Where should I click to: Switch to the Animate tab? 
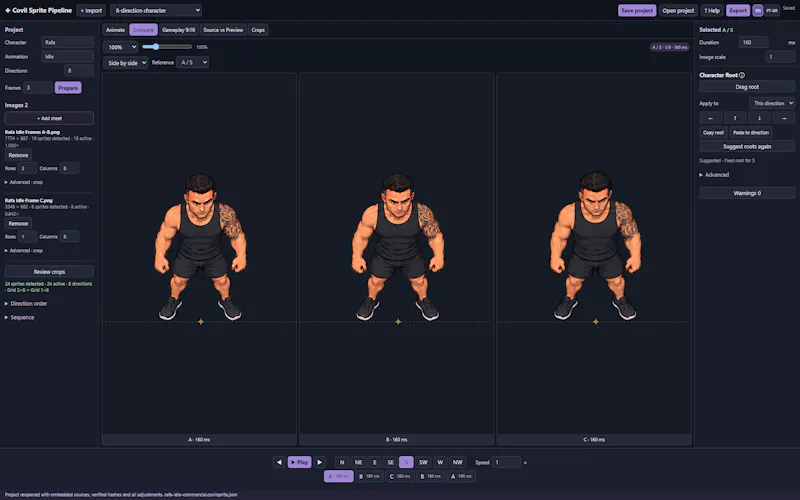coord(115,30)
